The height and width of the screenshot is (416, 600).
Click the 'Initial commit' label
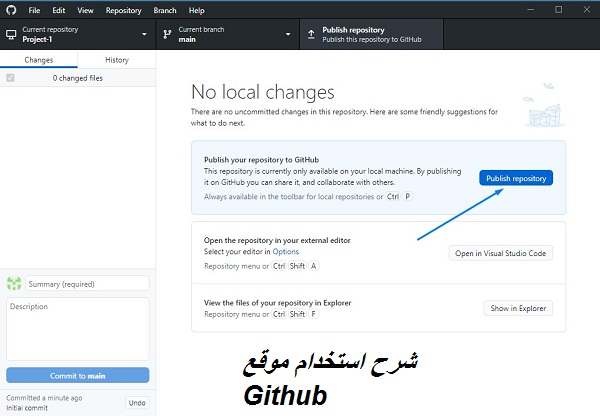point(27,408)
